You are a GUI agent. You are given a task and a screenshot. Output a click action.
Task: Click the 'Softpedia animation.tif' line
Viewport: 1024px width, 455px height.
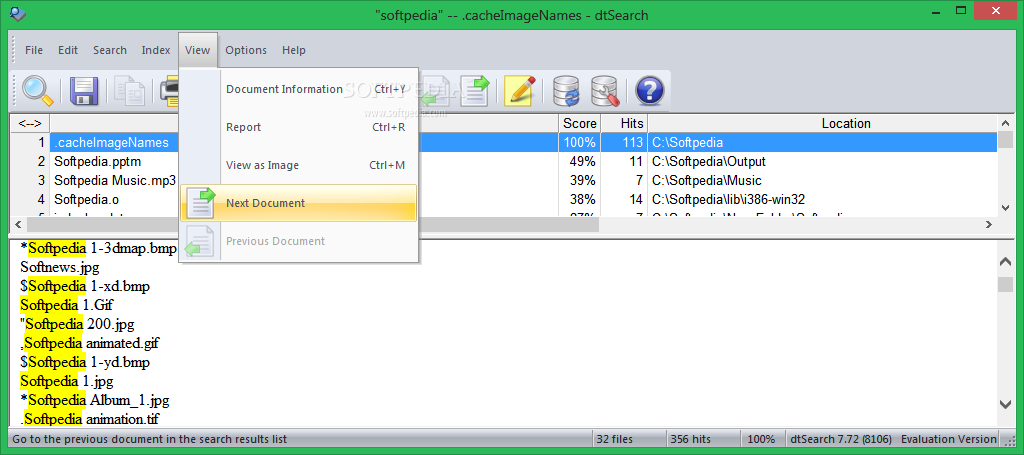(x=89, y=418)
